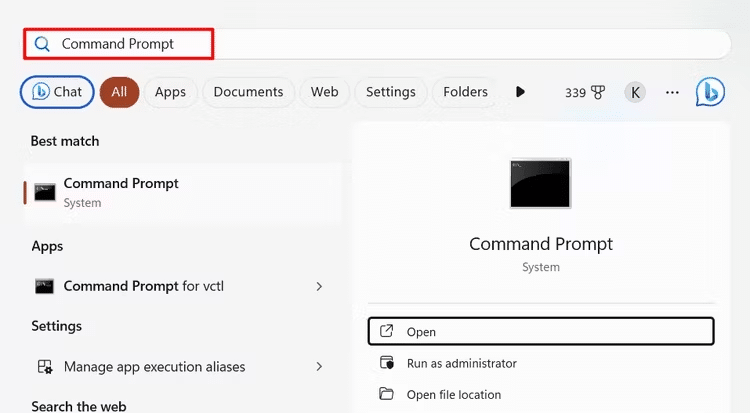750x413 pixels.
Task: Open the K user account avatar
Action: coord(635,92)
